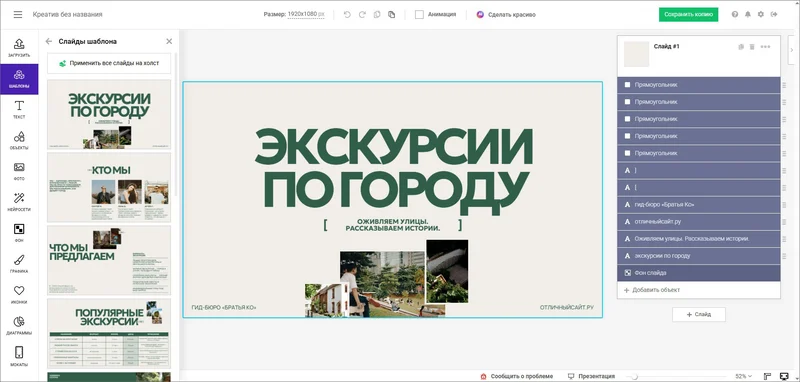The image size is (800, 382).
Task: Click the redo arrow icon
Action: (362, 15)
